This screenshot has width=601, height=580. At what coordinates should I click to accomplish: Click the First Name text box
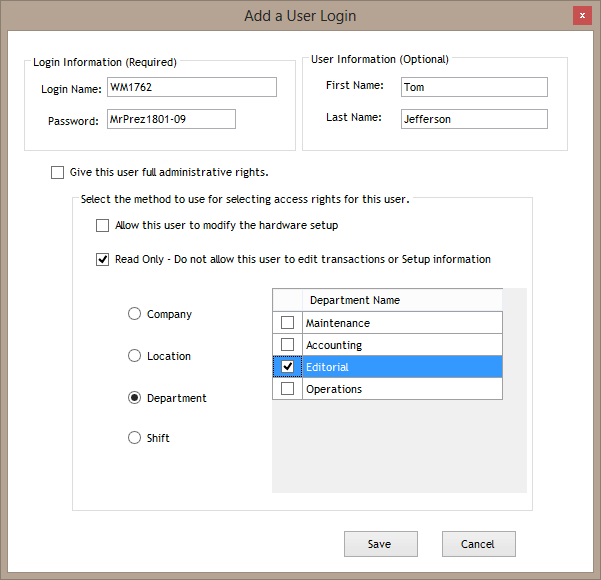[x=473, y=87]
